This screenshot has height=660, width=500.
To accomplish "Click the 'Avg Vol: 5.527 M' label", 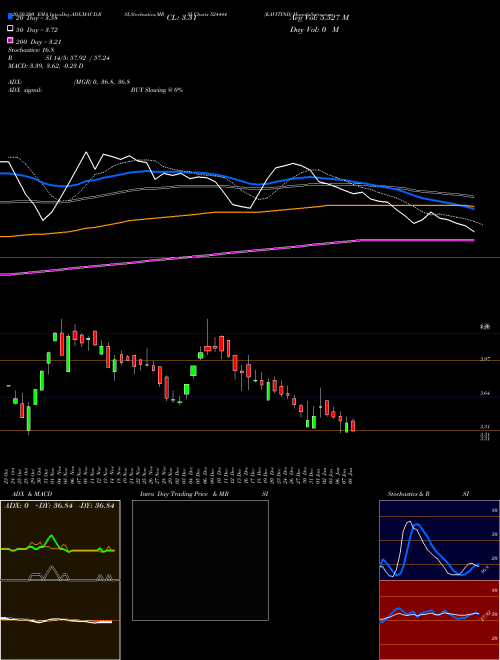I will click(x=319, y=18).
